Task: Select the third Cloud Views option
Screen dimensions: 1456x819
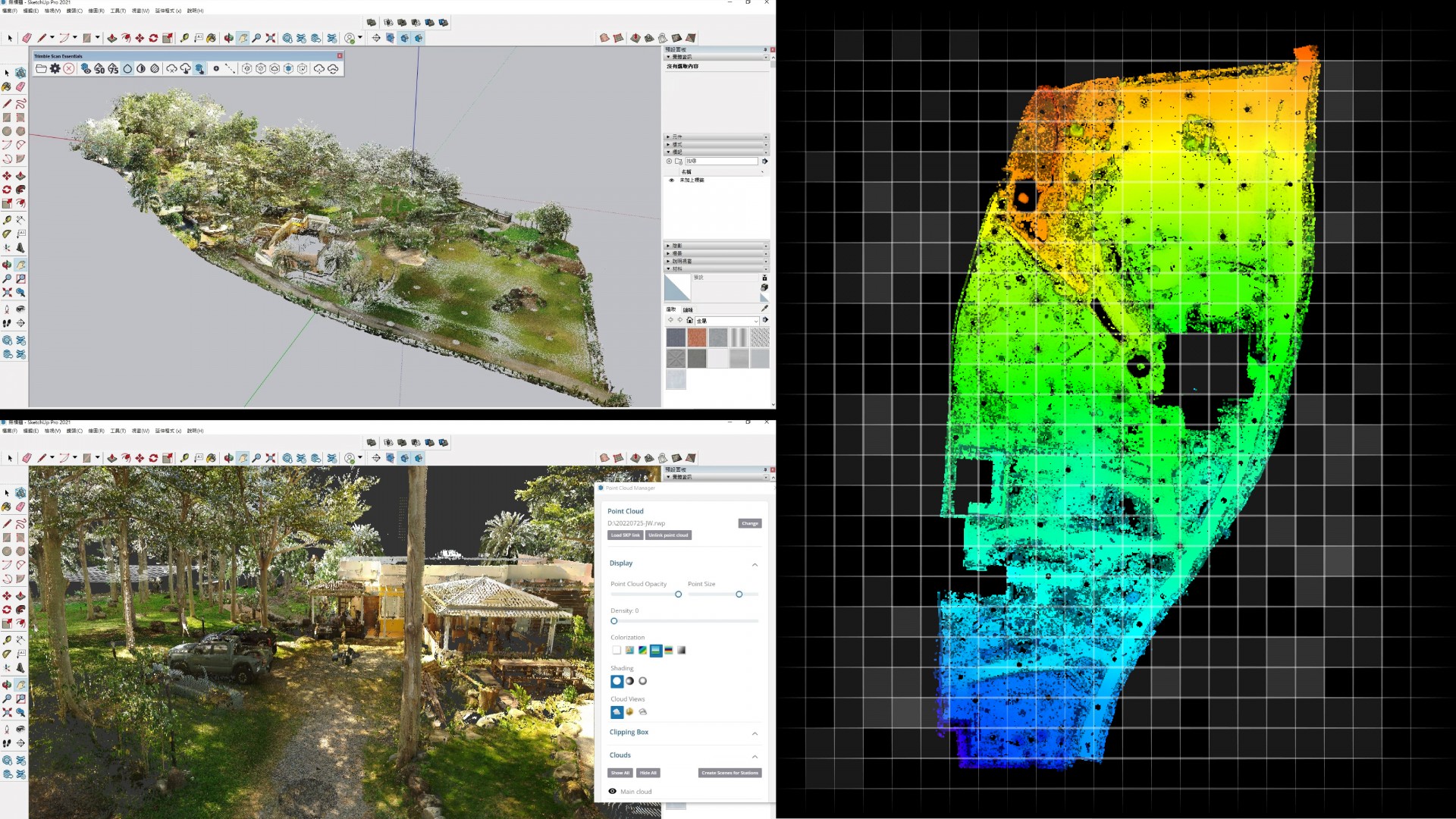Action: 643,712
